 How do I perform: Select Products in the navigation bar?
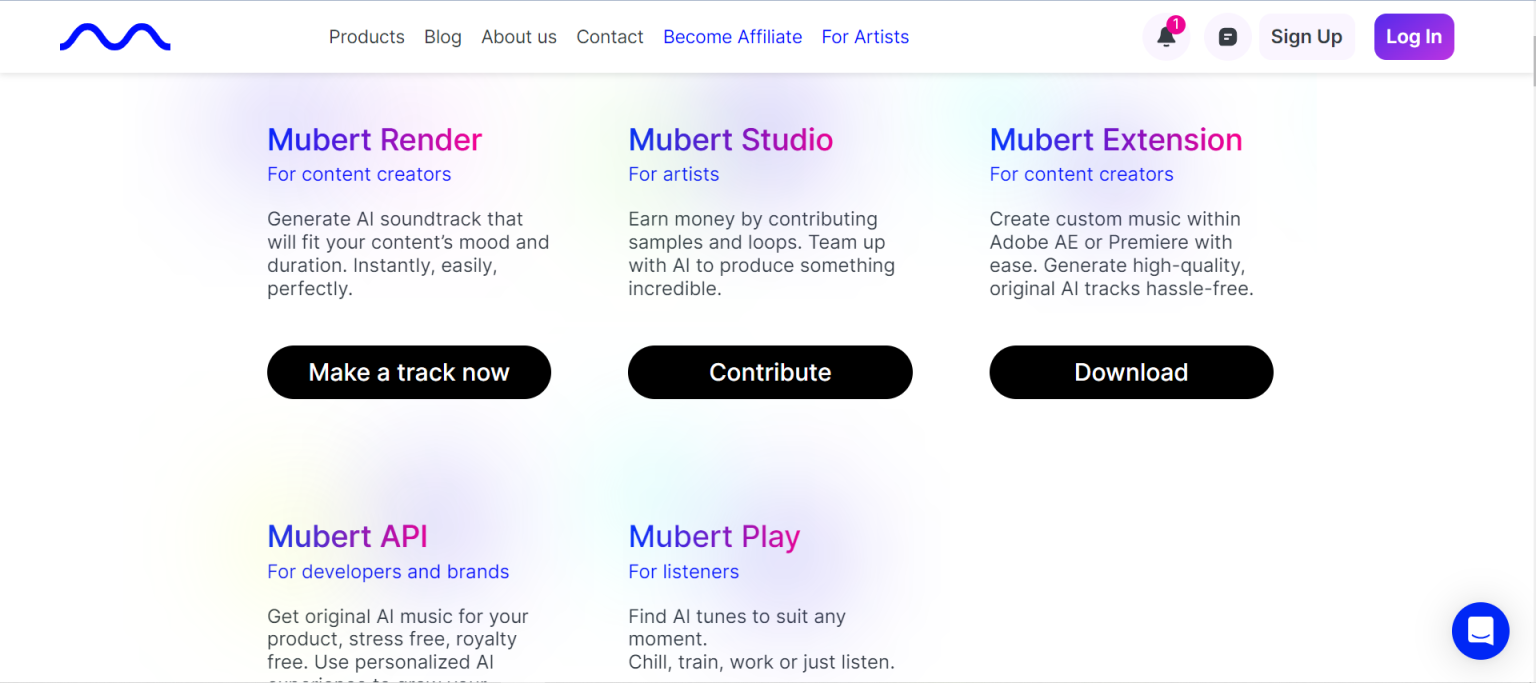click(x=366, y=37)
